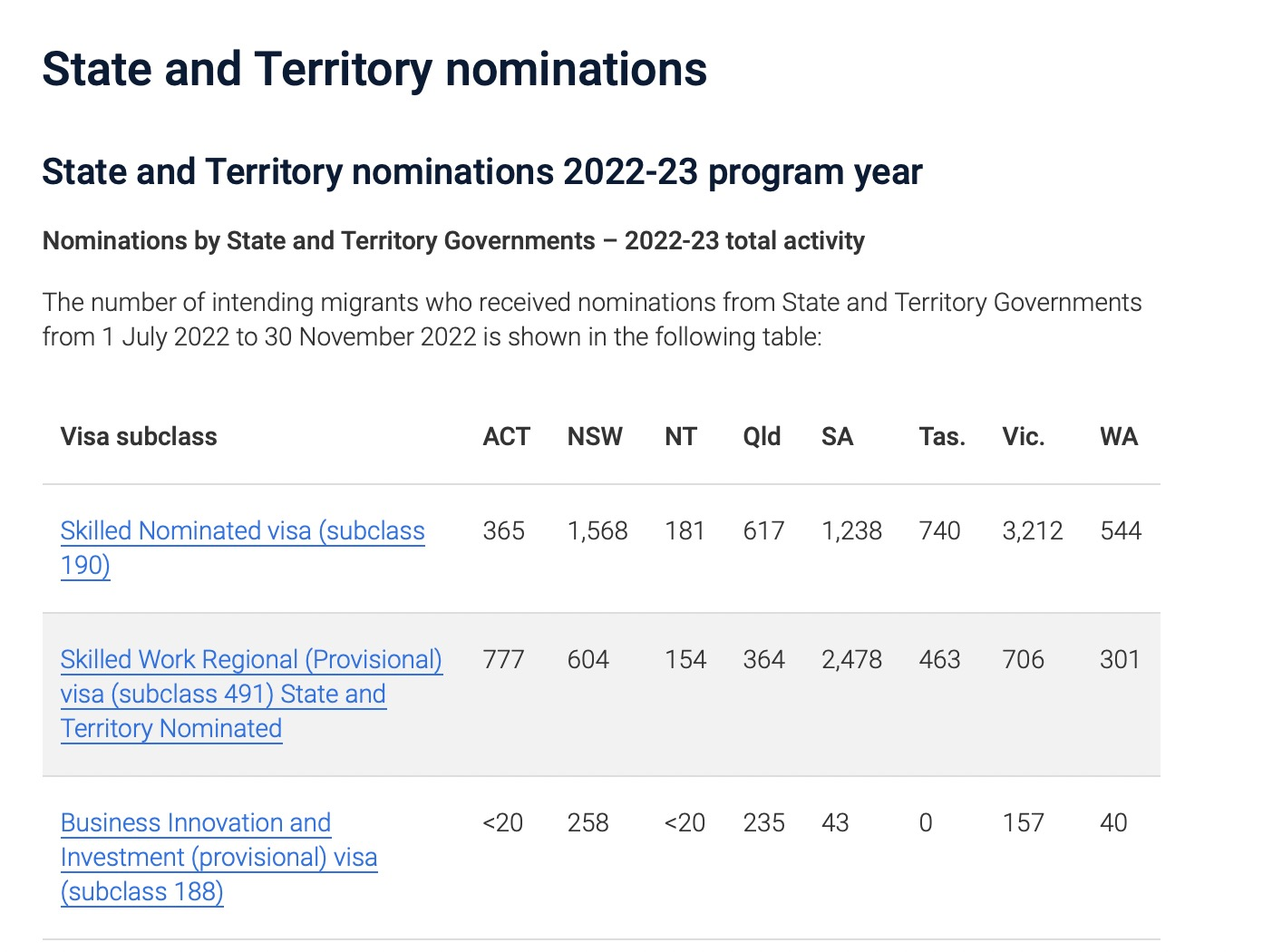This screenshot has height=952, width=1282.
Task: Click the NSW column header
Action: point(595,437)
